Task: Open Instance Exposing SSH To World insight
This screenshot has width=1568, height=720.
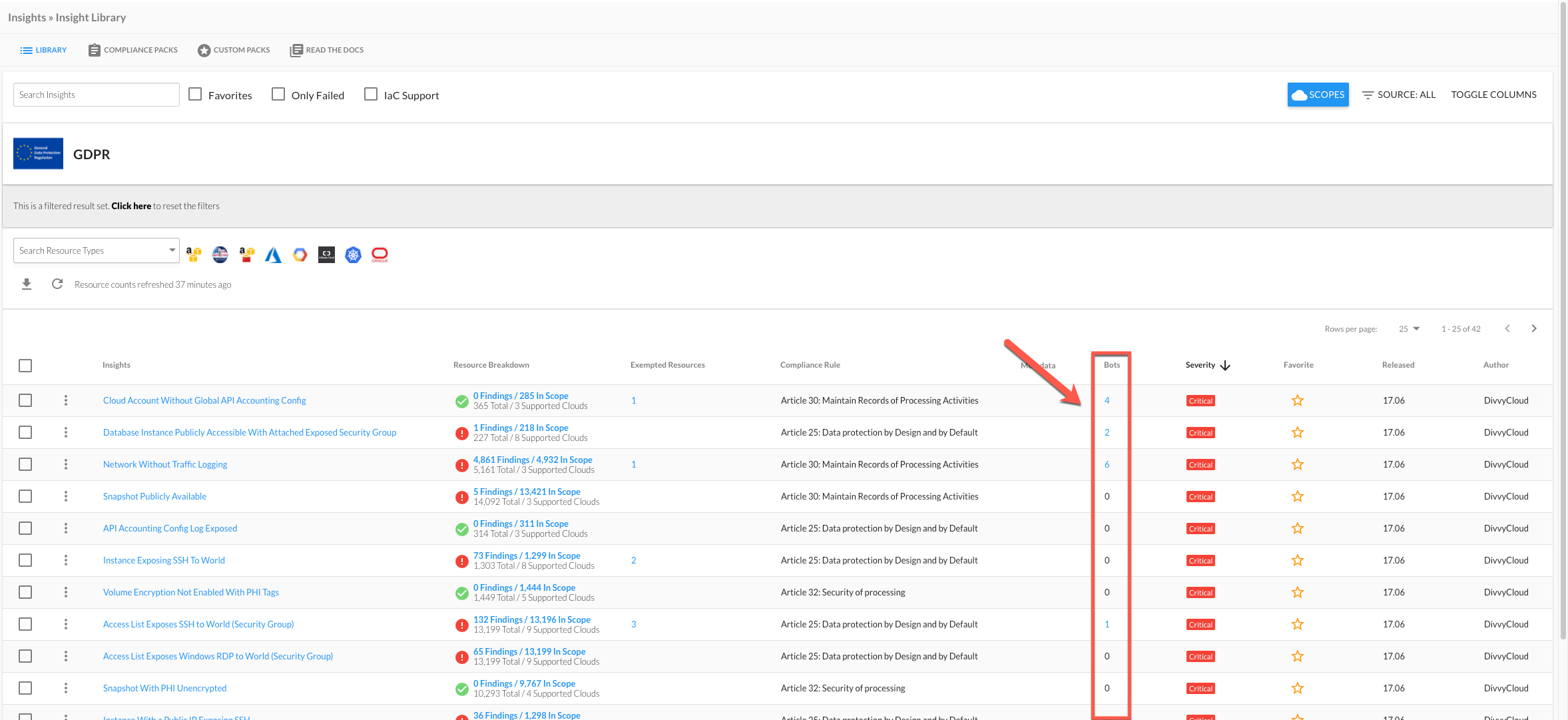Action: coord(164,560)
